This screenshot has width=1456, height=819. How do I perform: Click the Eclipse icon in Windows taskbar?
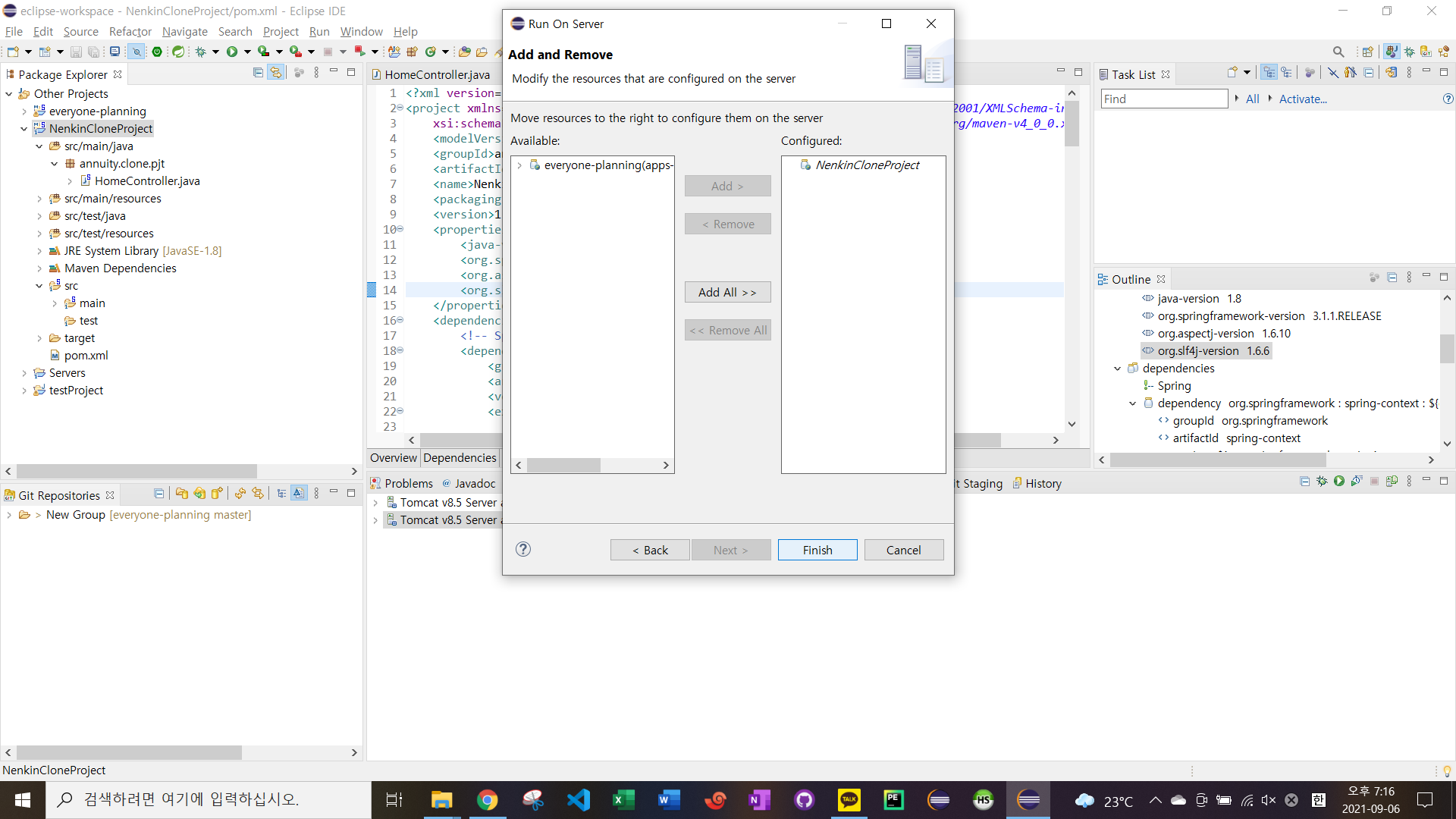tap(1028, 799)
